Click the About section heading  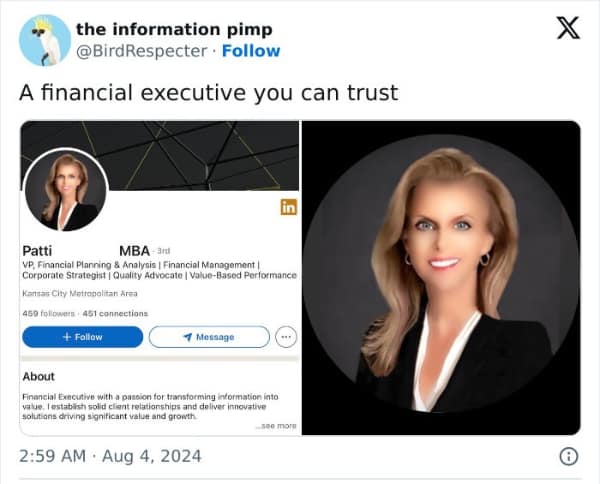[39, 376]
